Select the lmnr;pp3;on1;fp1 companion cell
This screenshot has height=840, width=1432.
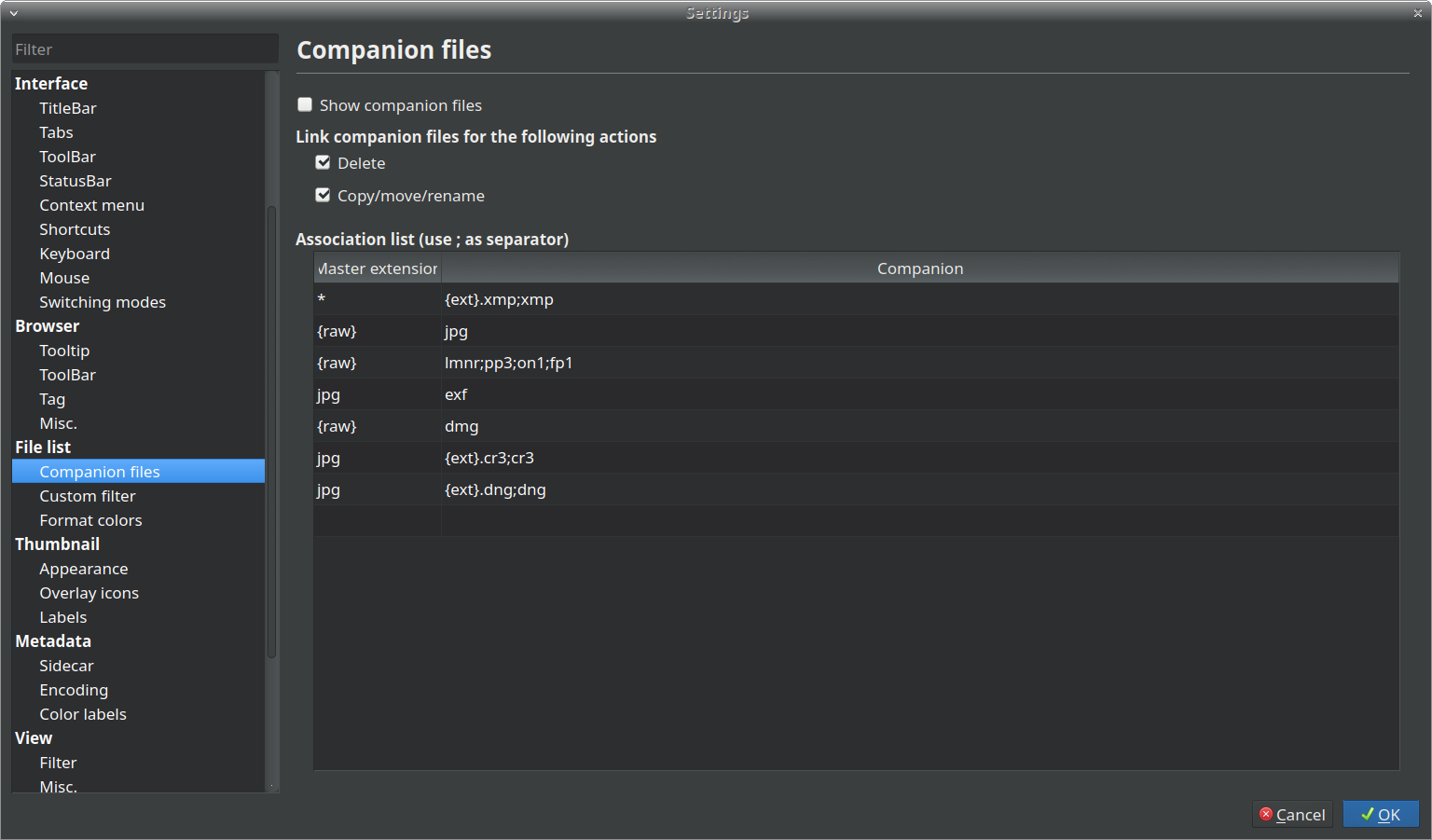click(x=509, y=363)
